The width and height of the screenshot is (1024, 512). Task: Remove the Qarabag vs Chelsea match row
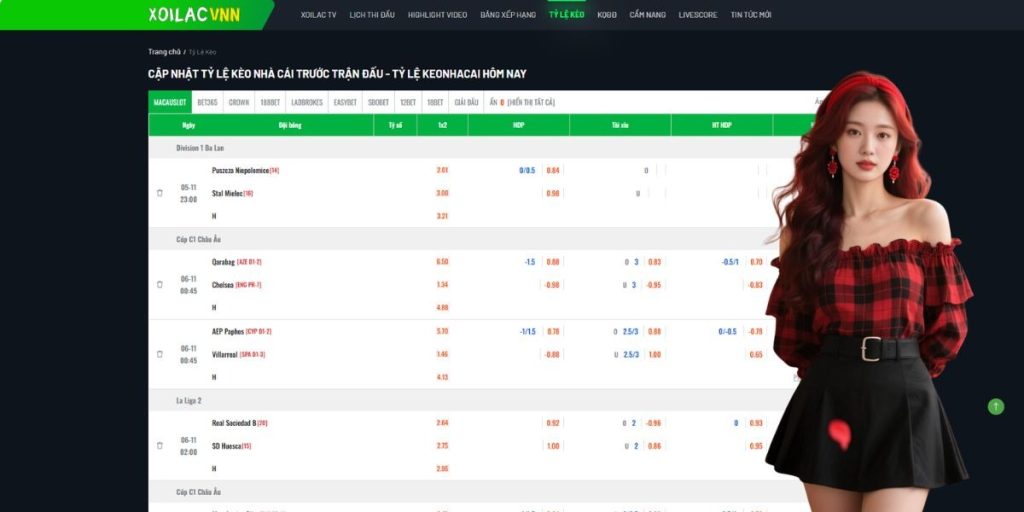coord(160,285)
